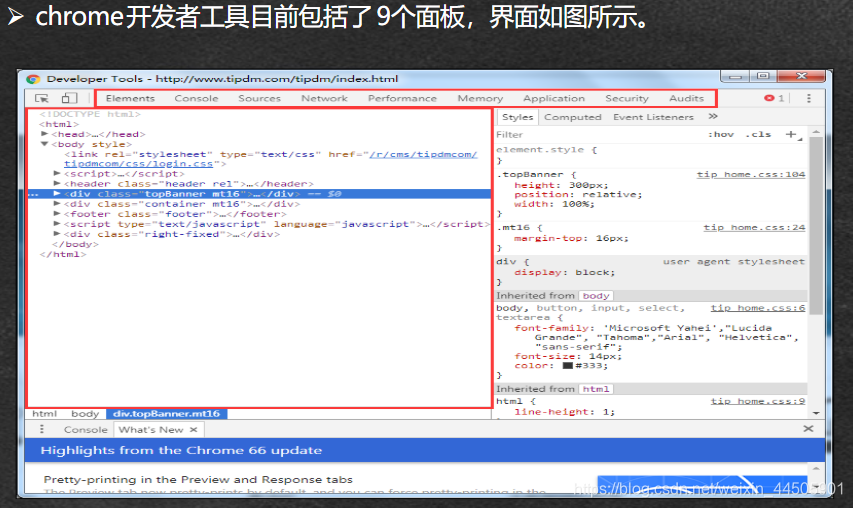Click the display: block declaration
853x508 pixels.
565,272
